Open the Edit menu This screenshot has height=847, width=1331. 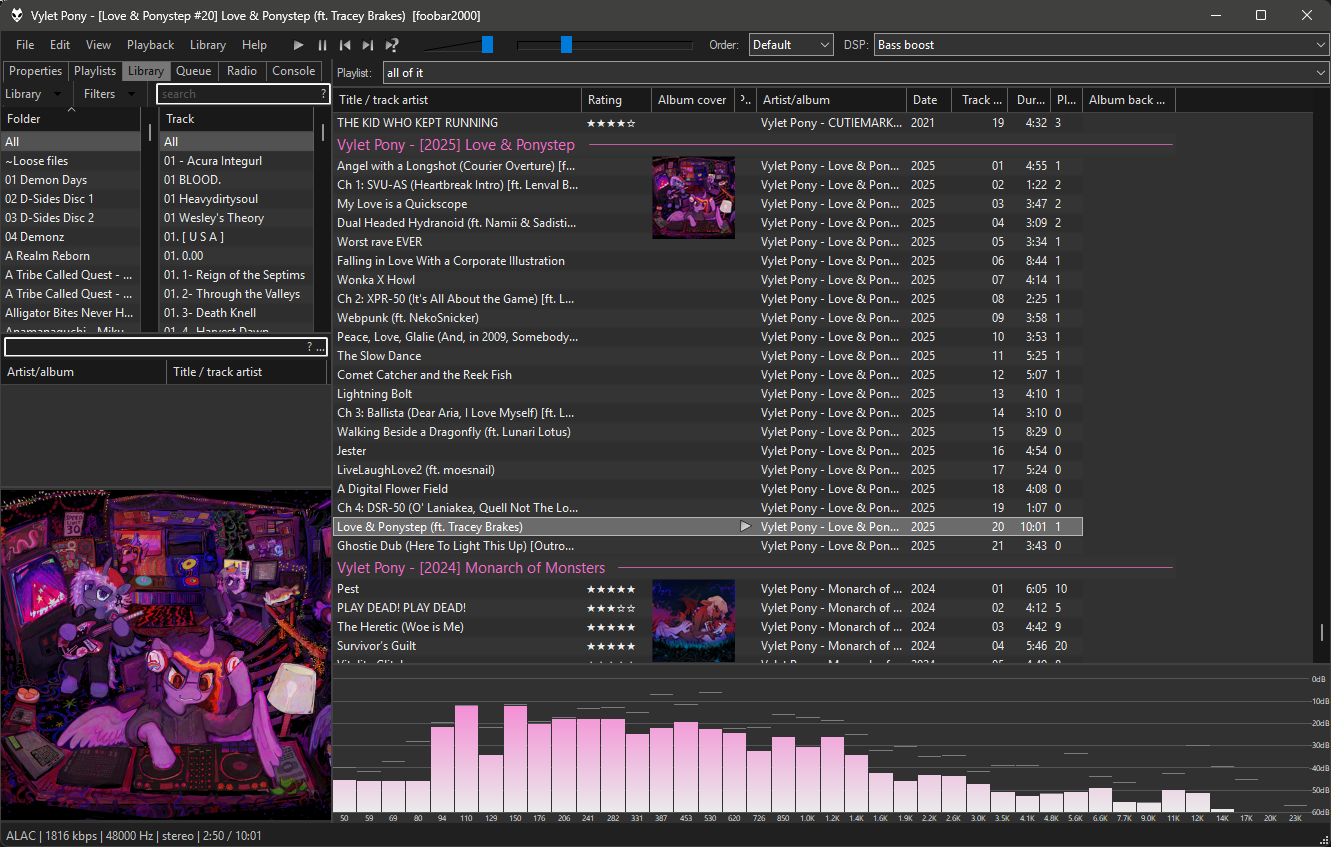pos(60,45)
